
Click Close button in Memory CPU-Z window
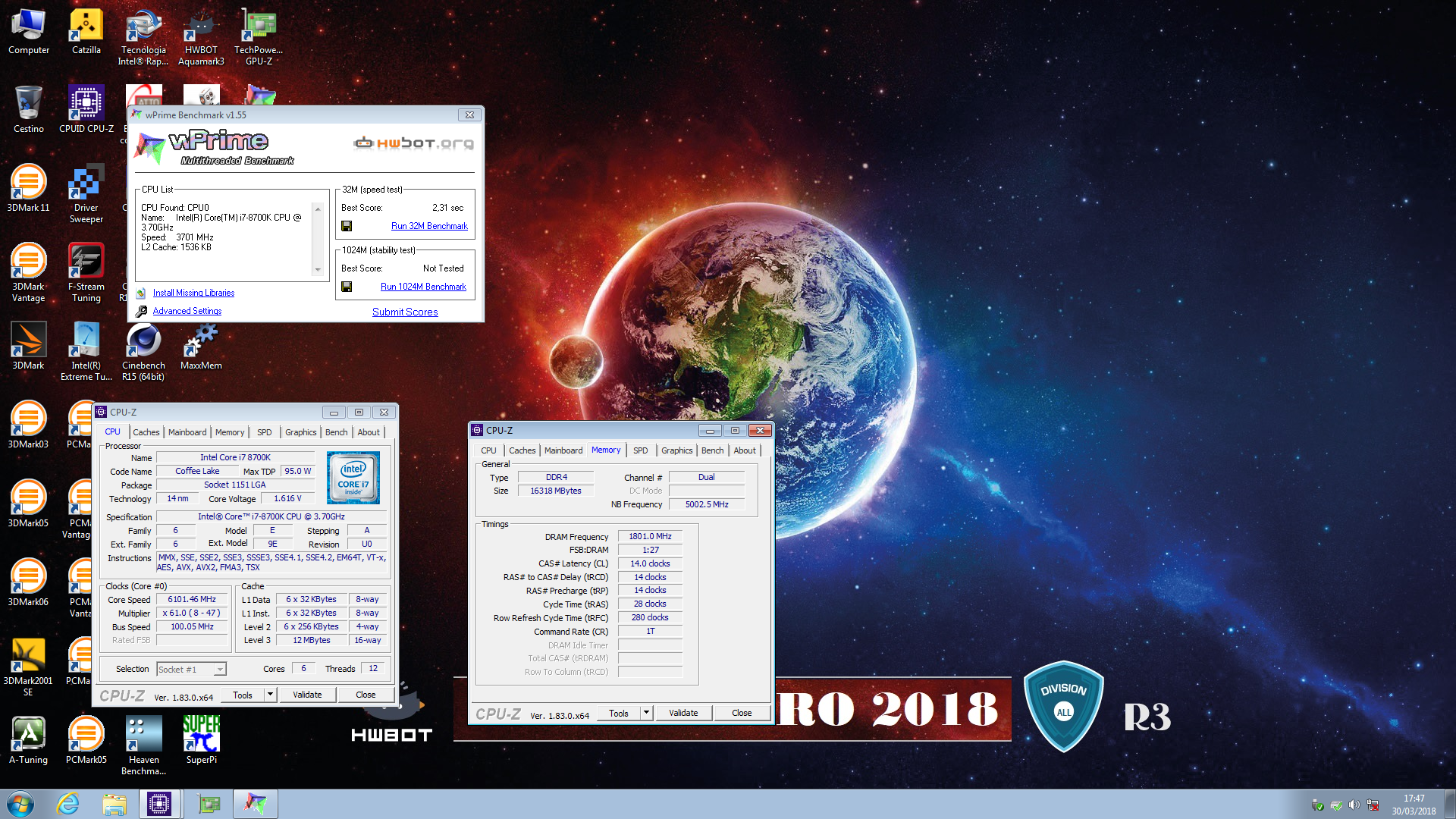[x=742, y=713]
